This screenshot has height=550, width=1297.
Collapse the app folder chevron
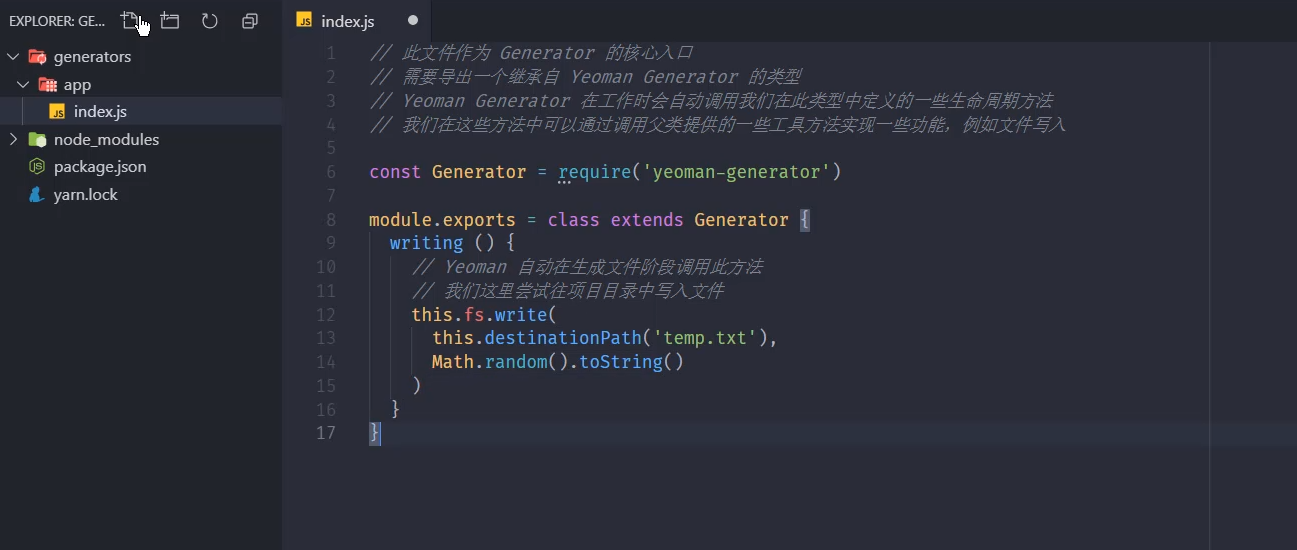tap(23, 85)
